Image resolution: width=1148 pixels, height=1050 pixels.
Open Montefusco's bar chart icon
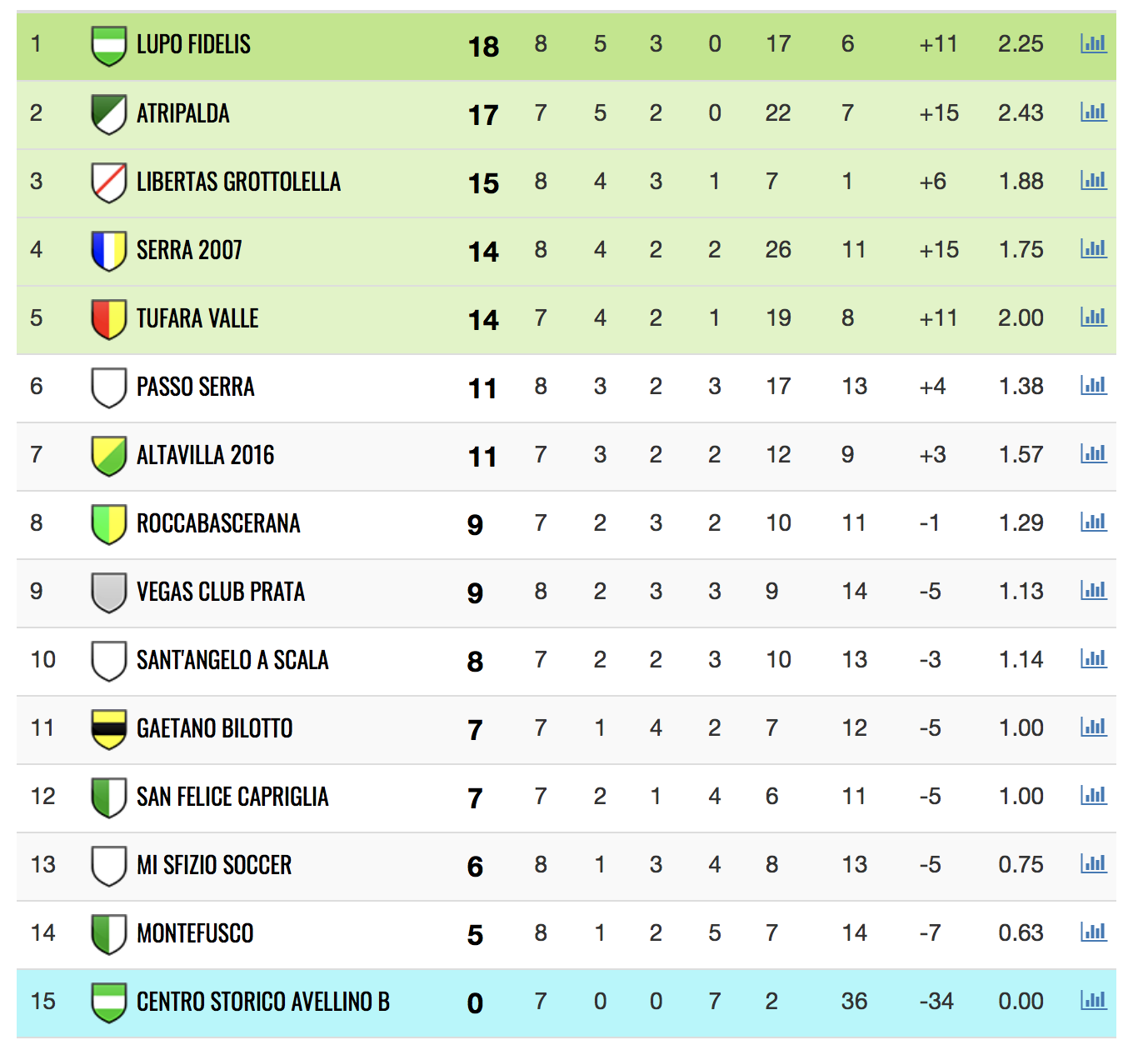[x=1093, y=932]
